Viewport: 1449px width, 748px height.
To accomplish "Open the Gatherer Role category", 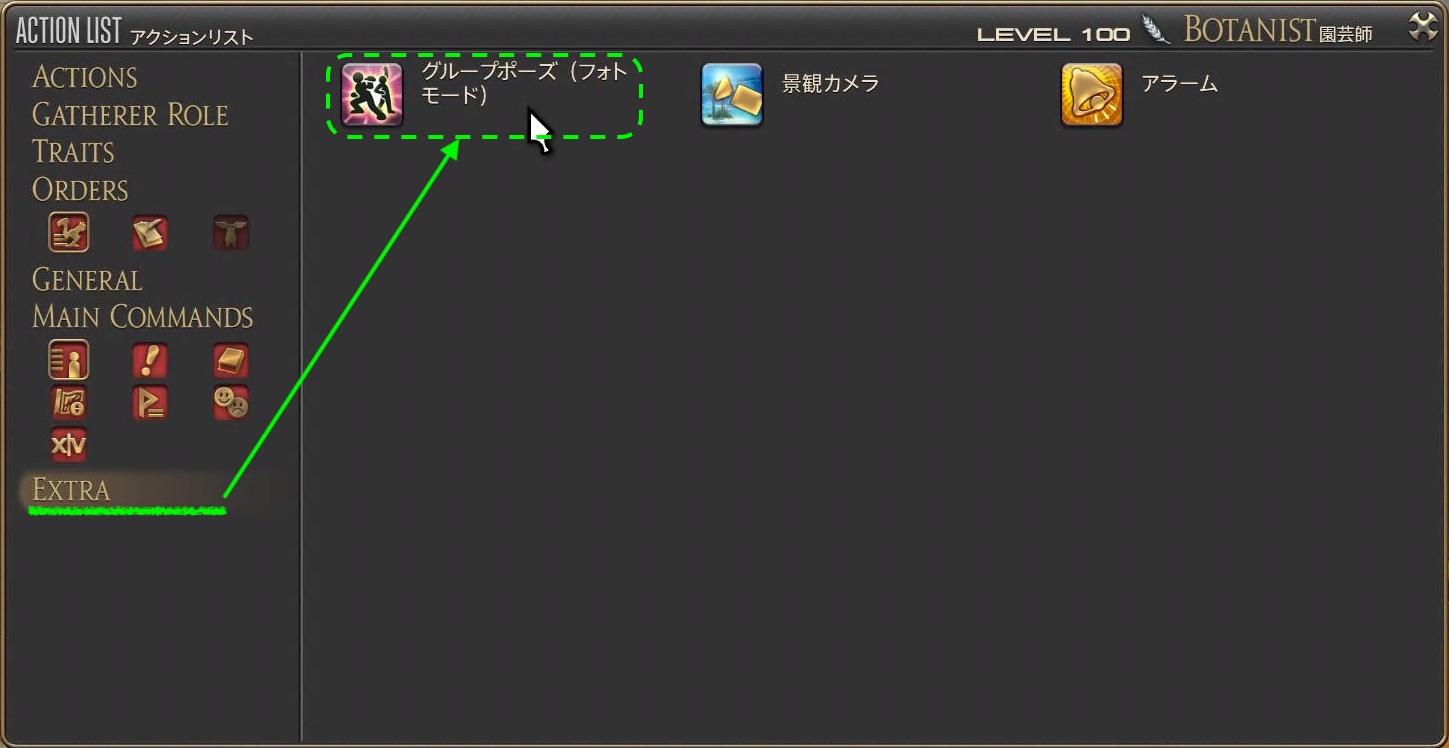I will coord(130,115).
